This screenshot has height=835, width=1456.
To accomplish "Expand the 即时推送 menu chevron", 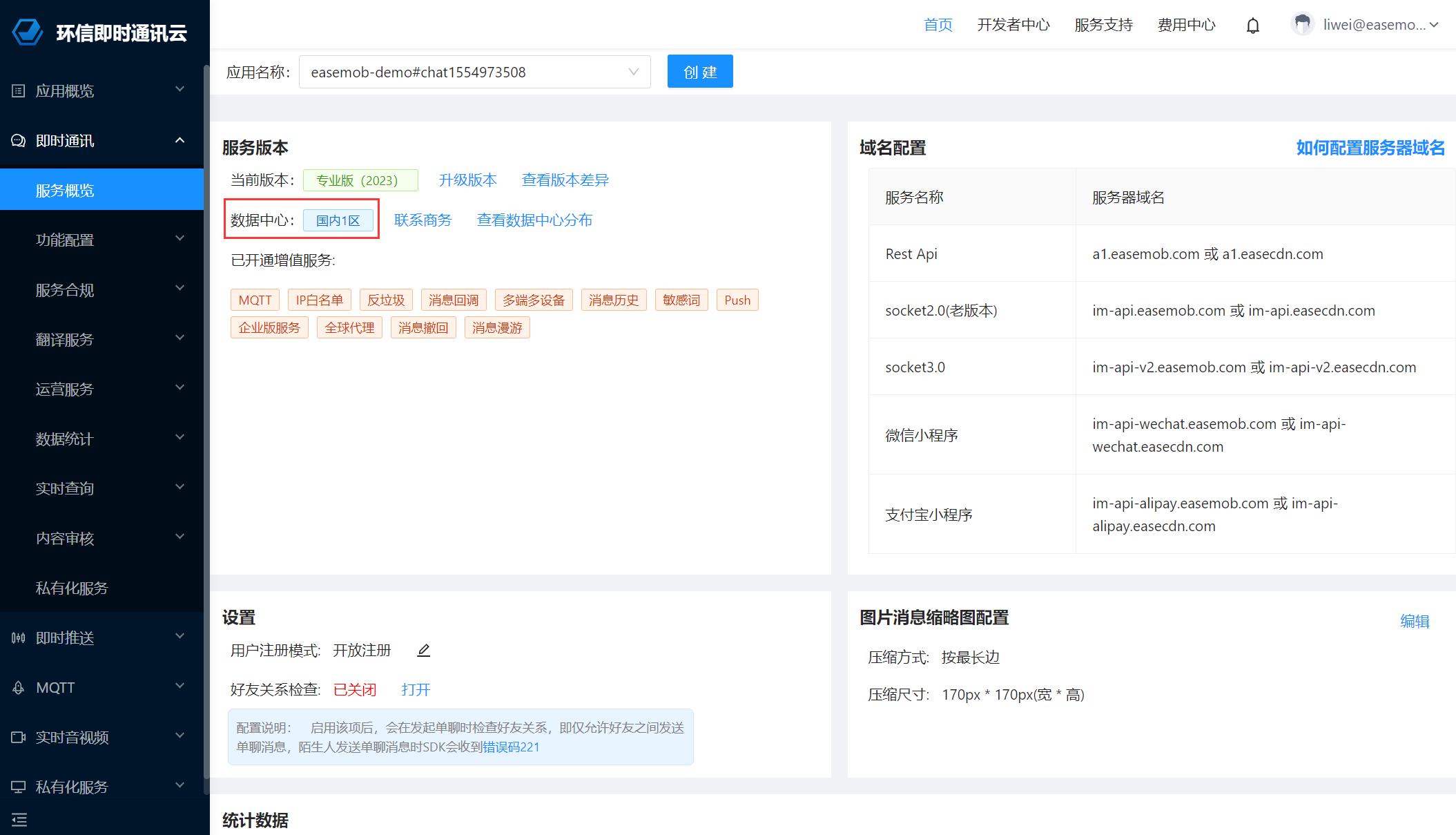I will pyautogui.click(x=180, y=637).
